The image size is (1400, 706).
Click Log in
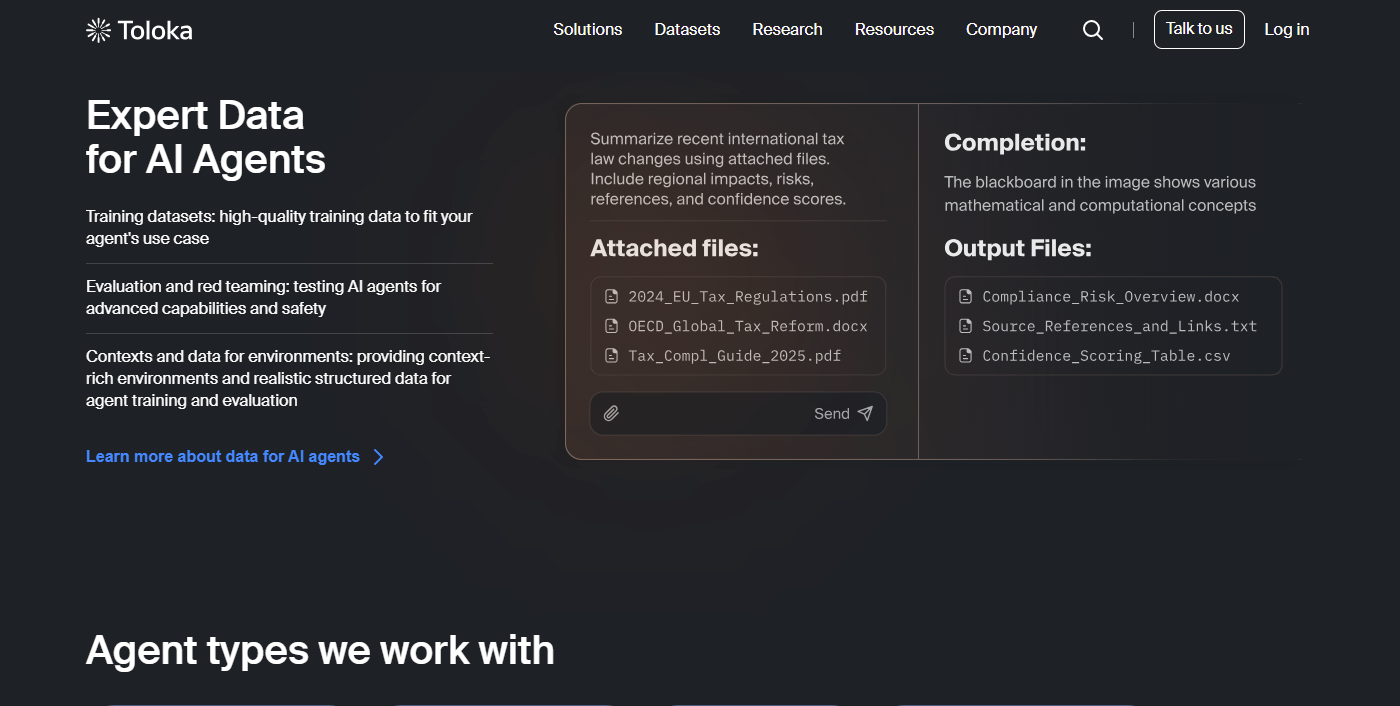pyautogui.click(x=1287, y=29)
